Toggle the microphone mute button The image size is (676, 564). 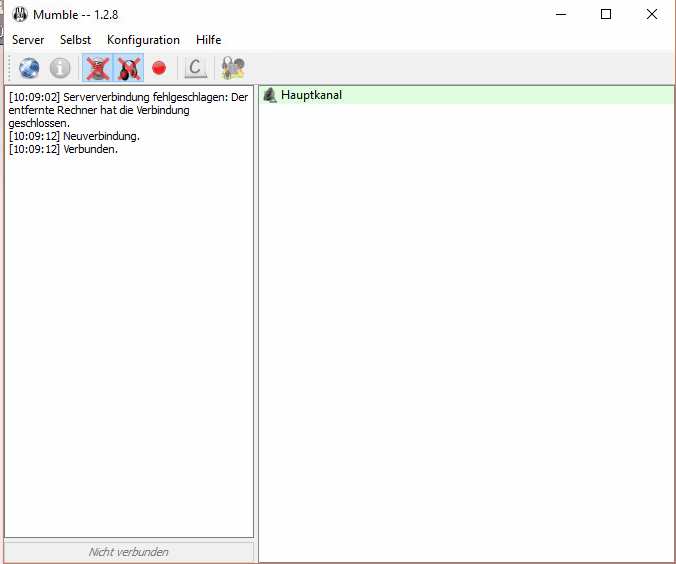pyautogui.click(x=97, y=68)
